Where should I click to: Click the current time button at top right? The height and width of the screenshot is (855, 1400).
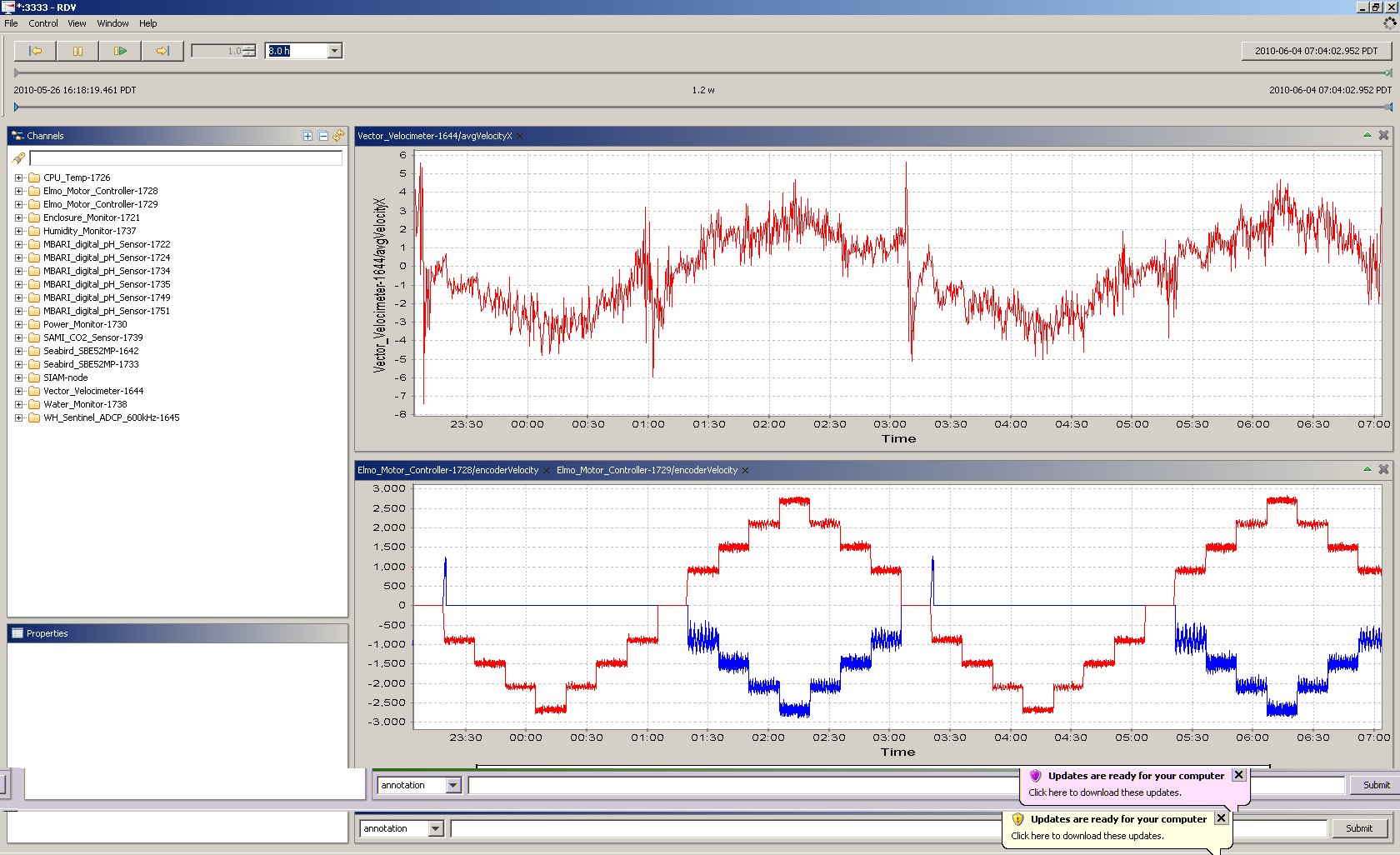point(1316,51)
